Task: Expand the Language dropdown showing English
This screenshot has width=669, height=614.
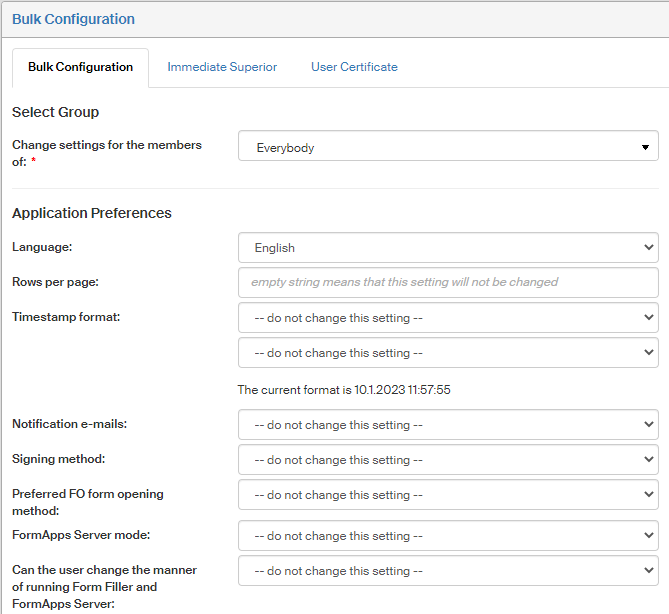Action: pyautogui.click(x=448, y=247)
